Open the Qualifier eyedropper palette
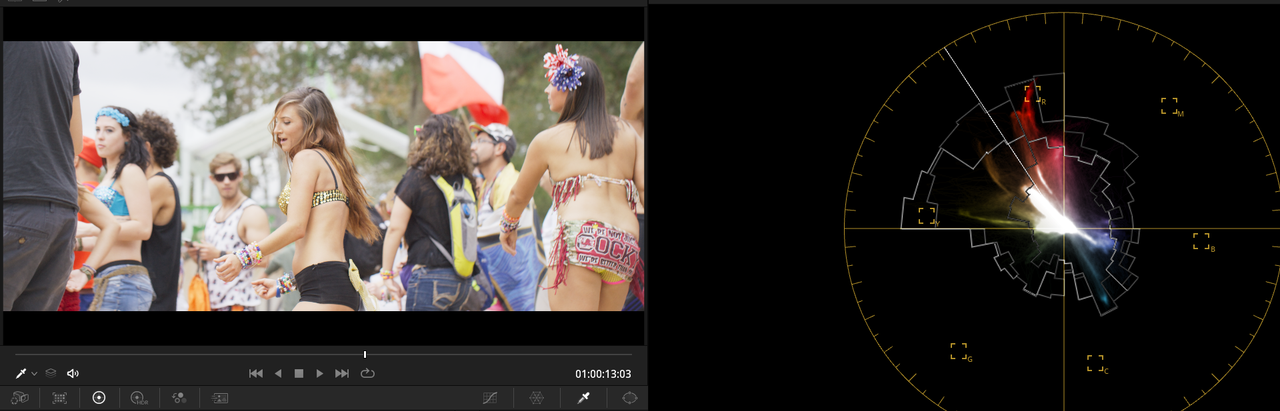This screenshot has height=411, width=1280. click(584, 397)
